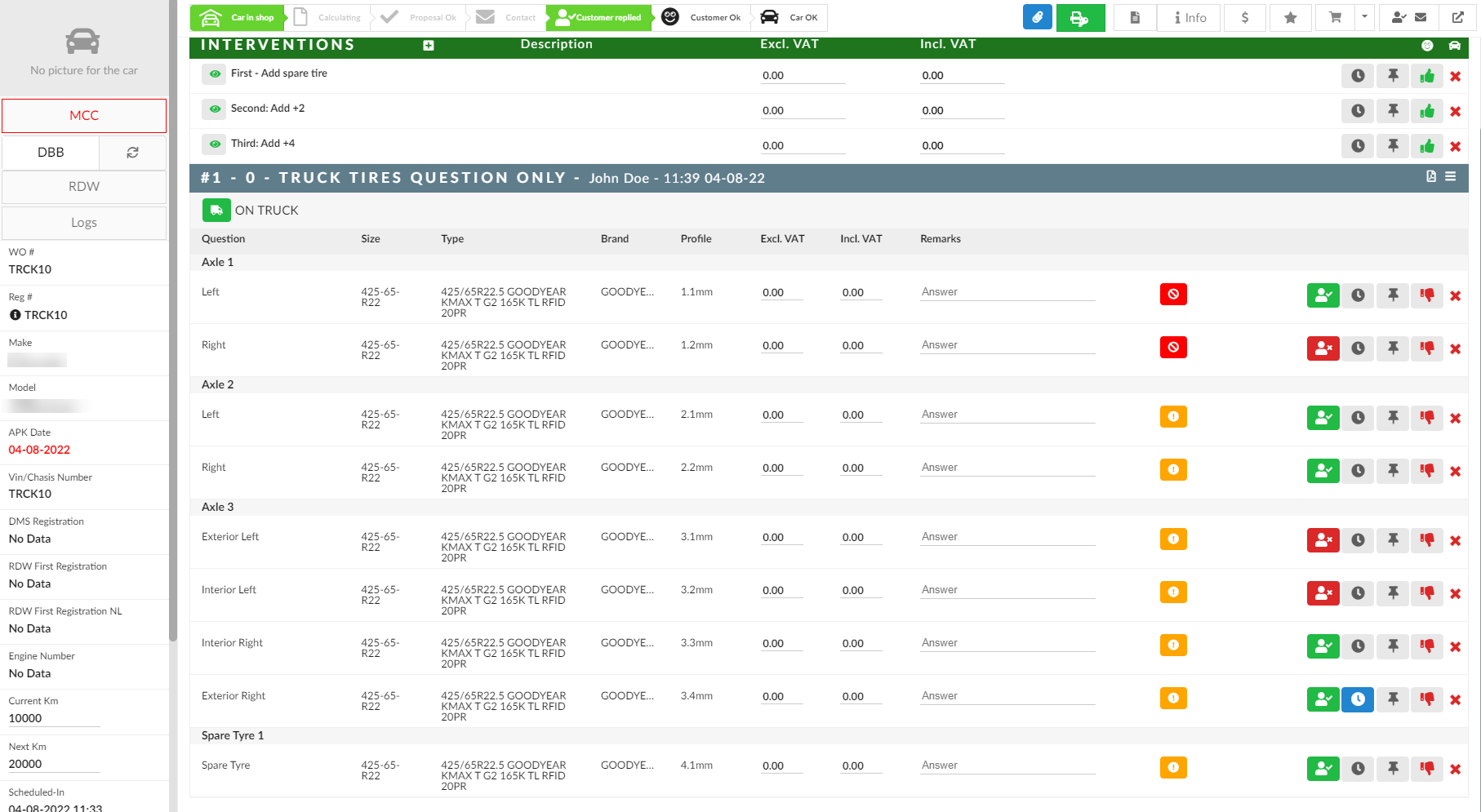Toggle eye visibility for 'Second: Add +2'

tap(215, 109)
